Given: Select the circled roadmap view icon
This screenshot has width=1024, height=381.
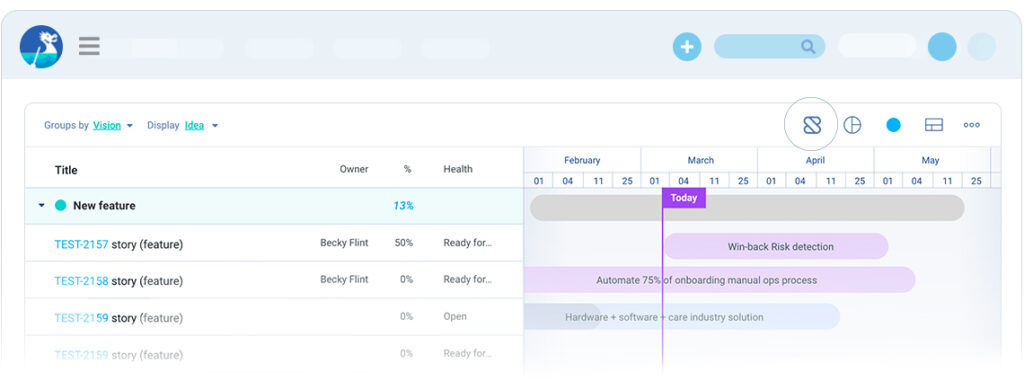Looking at the screenshot, I should point(812,125).
